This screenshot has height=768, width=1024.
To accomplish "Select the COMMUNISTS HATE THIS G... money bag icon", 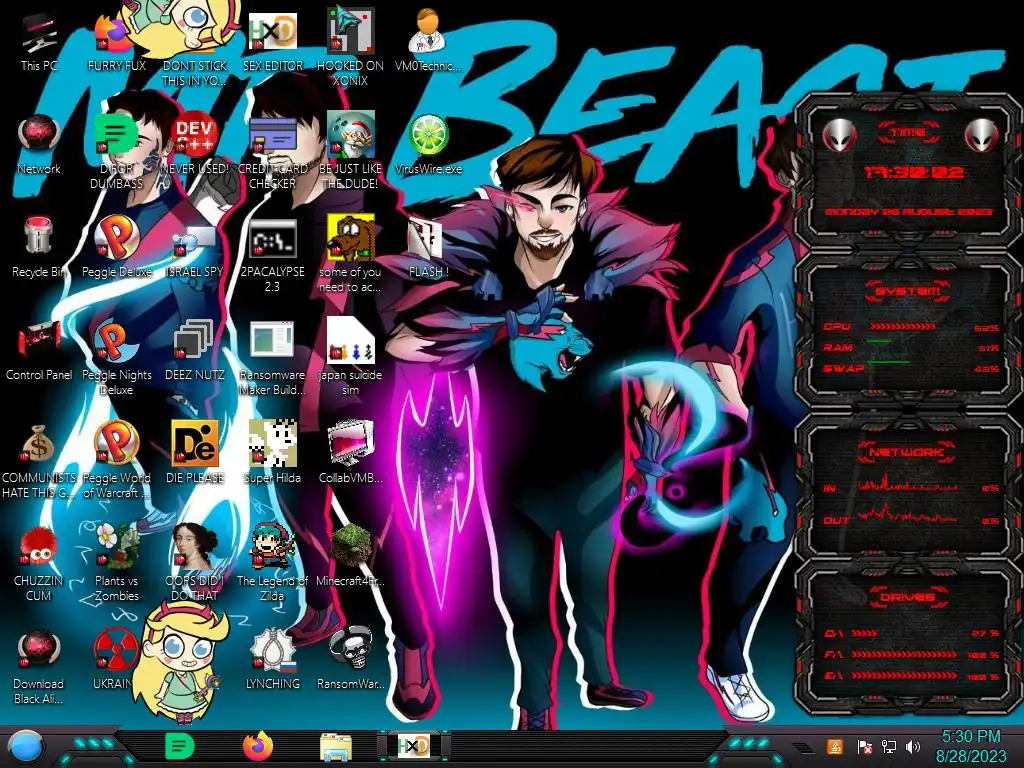I will tap(39, 461).
